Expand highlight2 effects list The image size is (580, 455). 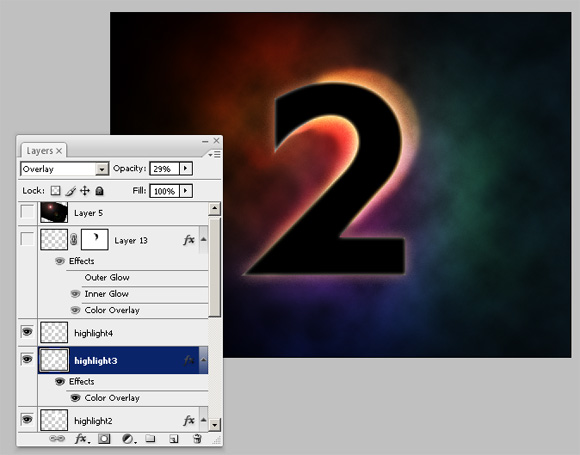tap(203, 420)
